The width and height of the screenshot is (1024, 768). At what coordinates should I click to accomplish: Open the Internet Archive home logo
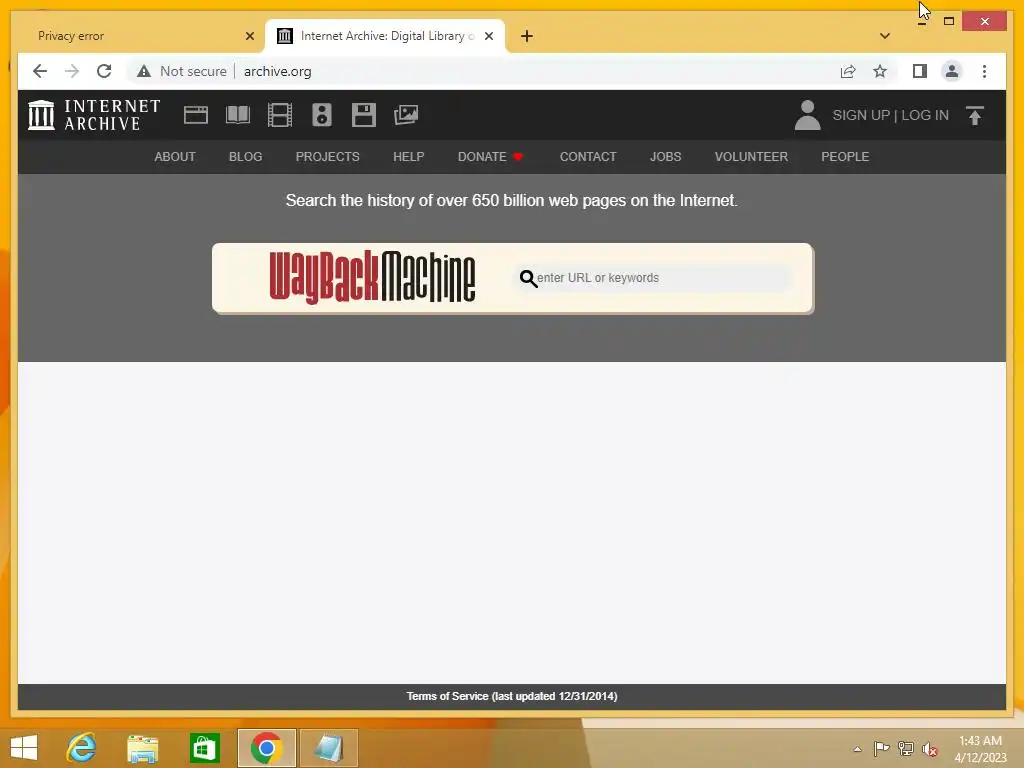[93, 115]
